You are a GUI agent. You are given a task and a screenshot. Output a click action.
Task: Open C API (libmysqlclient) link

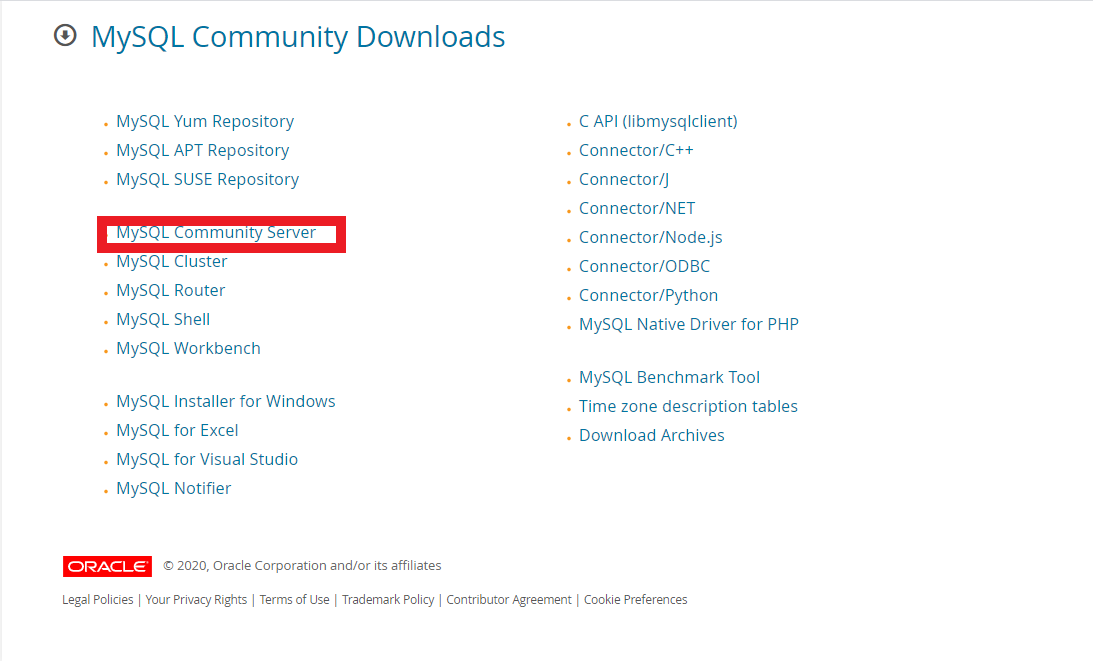(x=658, y=121)
